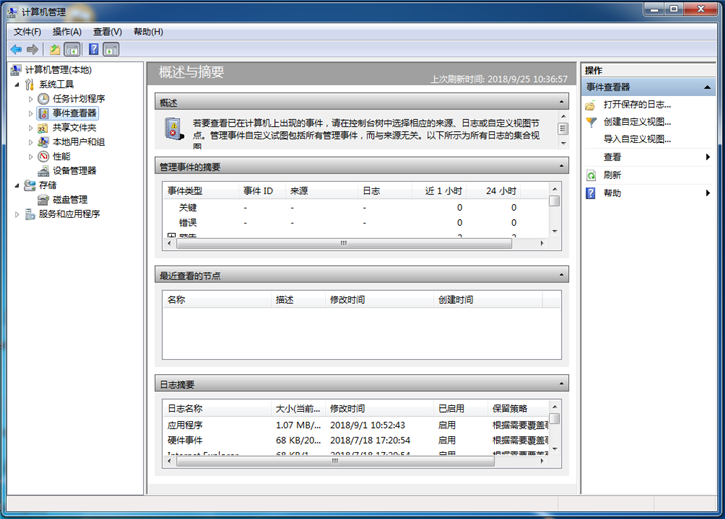This screenshot has height=519, width=725.
Task: Select 磁盘管理 in the tree
Action: (x=62, y=199)
